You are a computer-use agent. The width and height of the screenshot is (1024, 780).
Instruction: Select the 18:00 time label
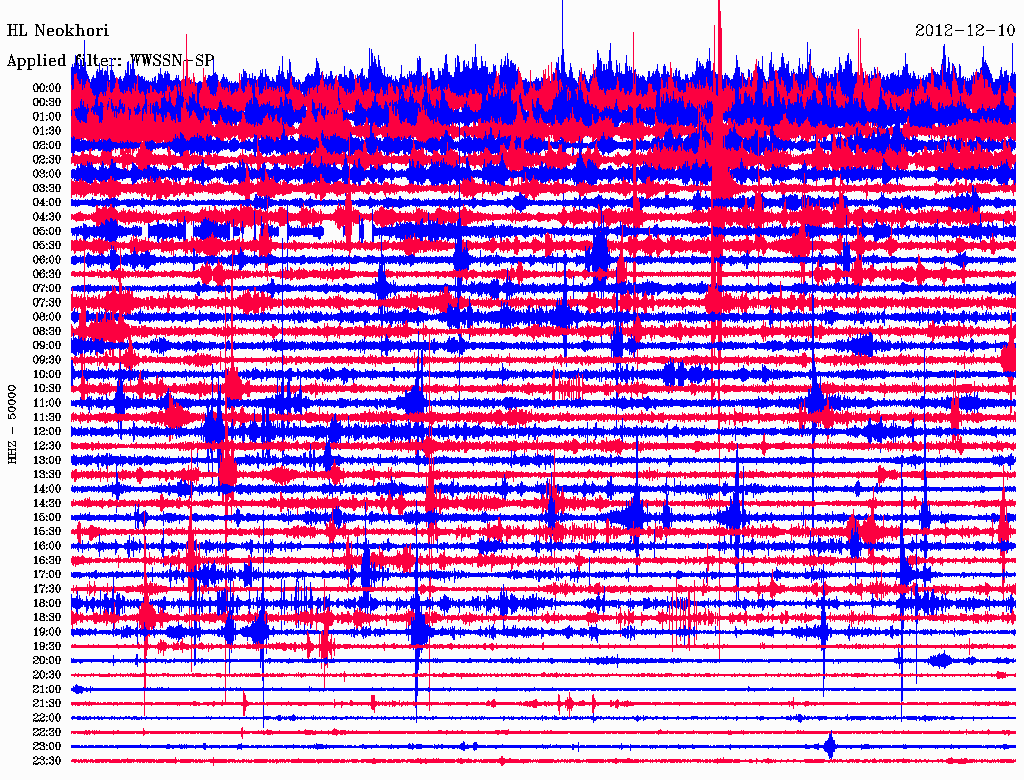pyautogui.click(x=46, y=603)
